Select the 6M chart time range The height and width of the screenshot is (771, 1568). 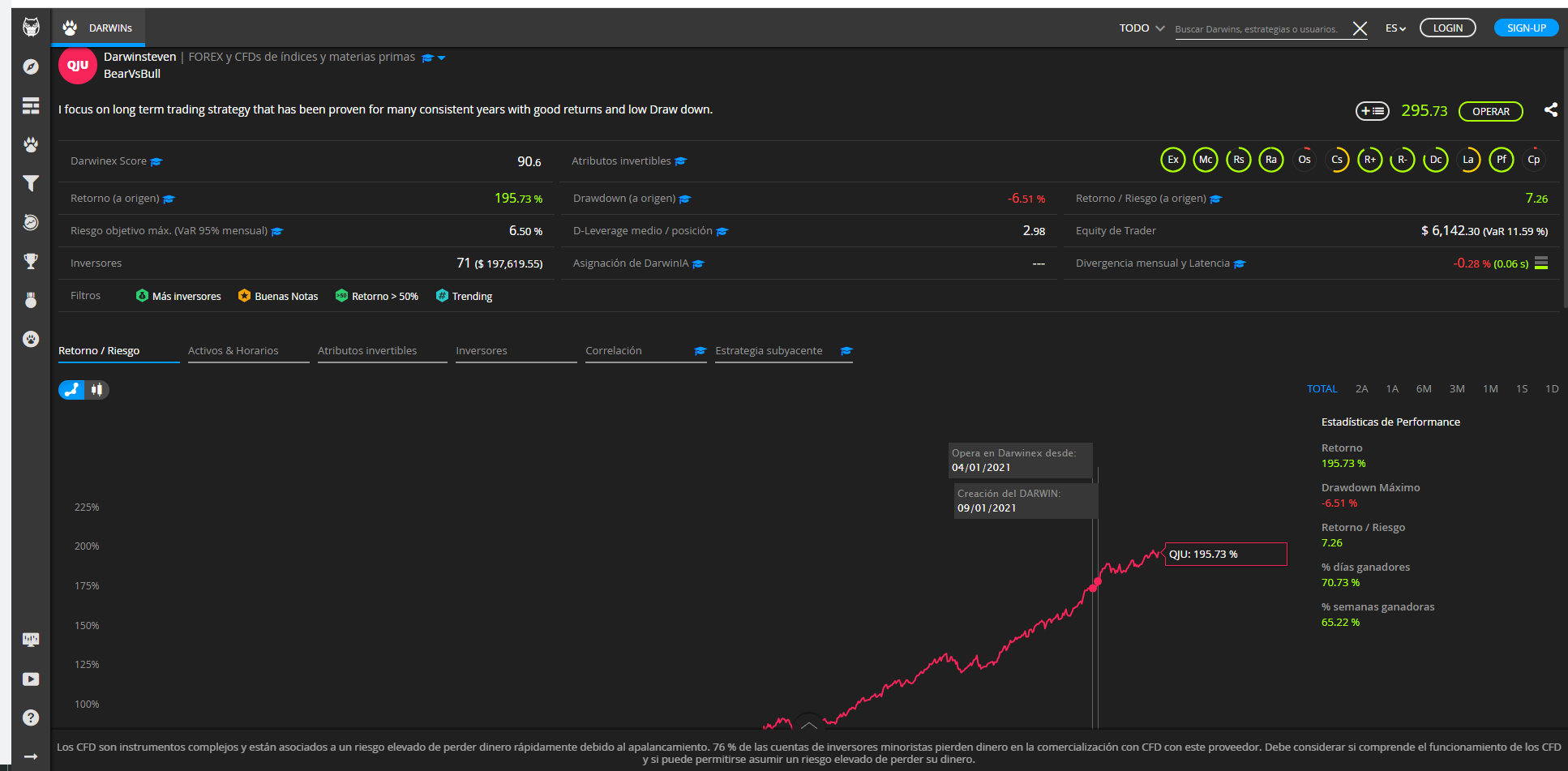pyautogui.click(x=1423, y=389)
